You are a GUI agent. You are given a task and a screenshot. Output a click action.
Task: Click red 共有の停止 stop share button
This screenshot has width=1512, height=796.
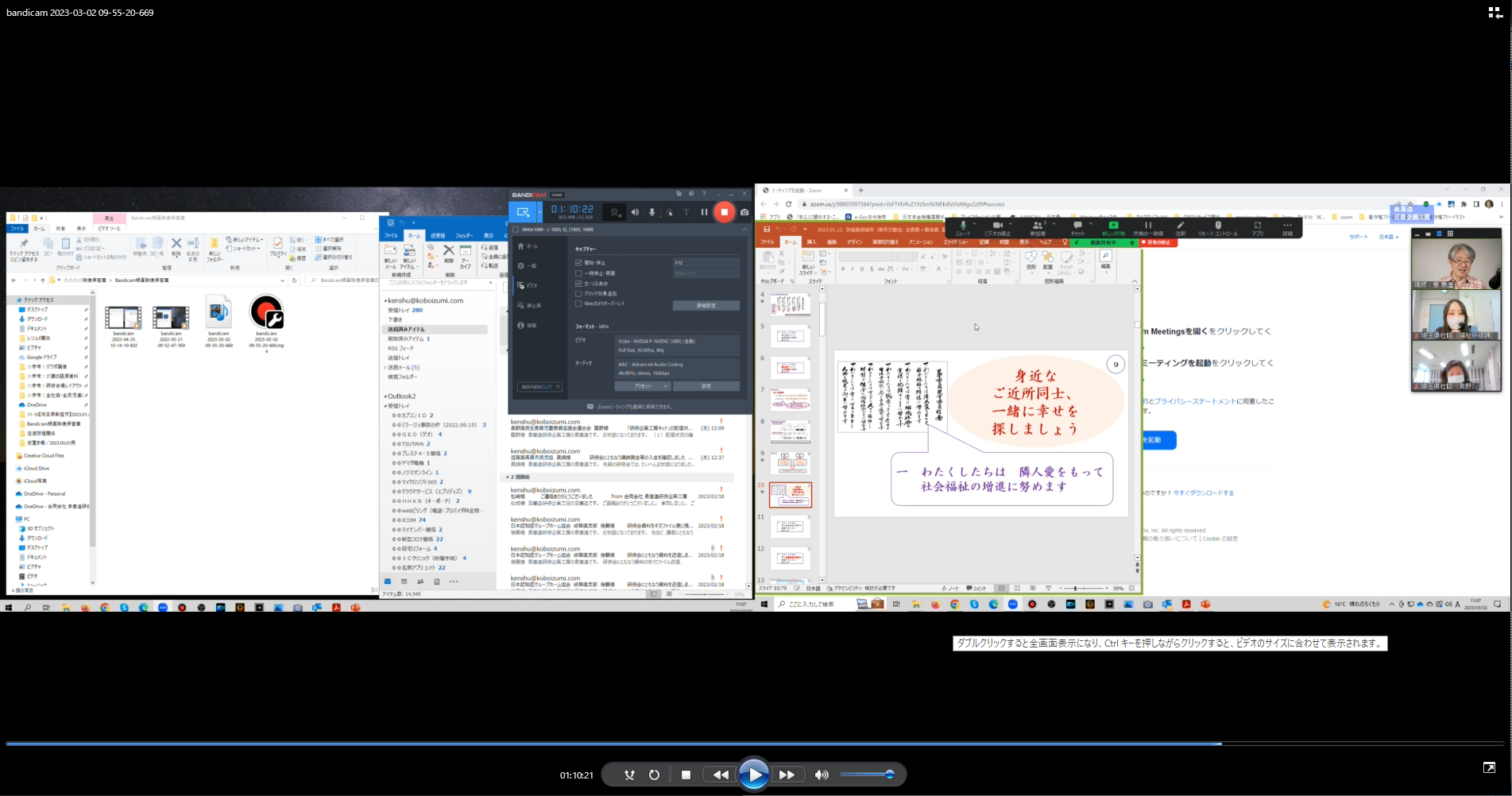point(1158,242)
